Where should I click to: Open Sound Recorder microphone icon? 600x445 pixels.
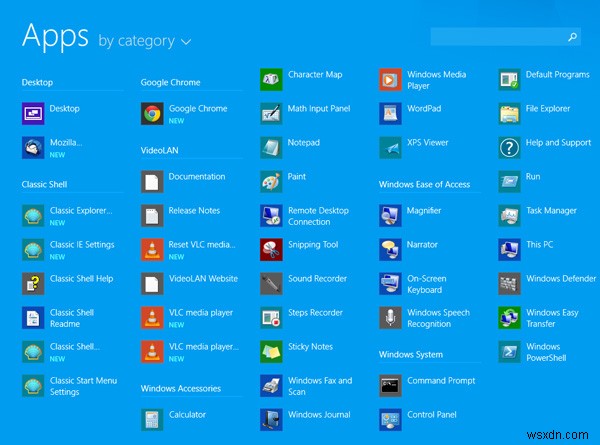click(x=271, y=284)
